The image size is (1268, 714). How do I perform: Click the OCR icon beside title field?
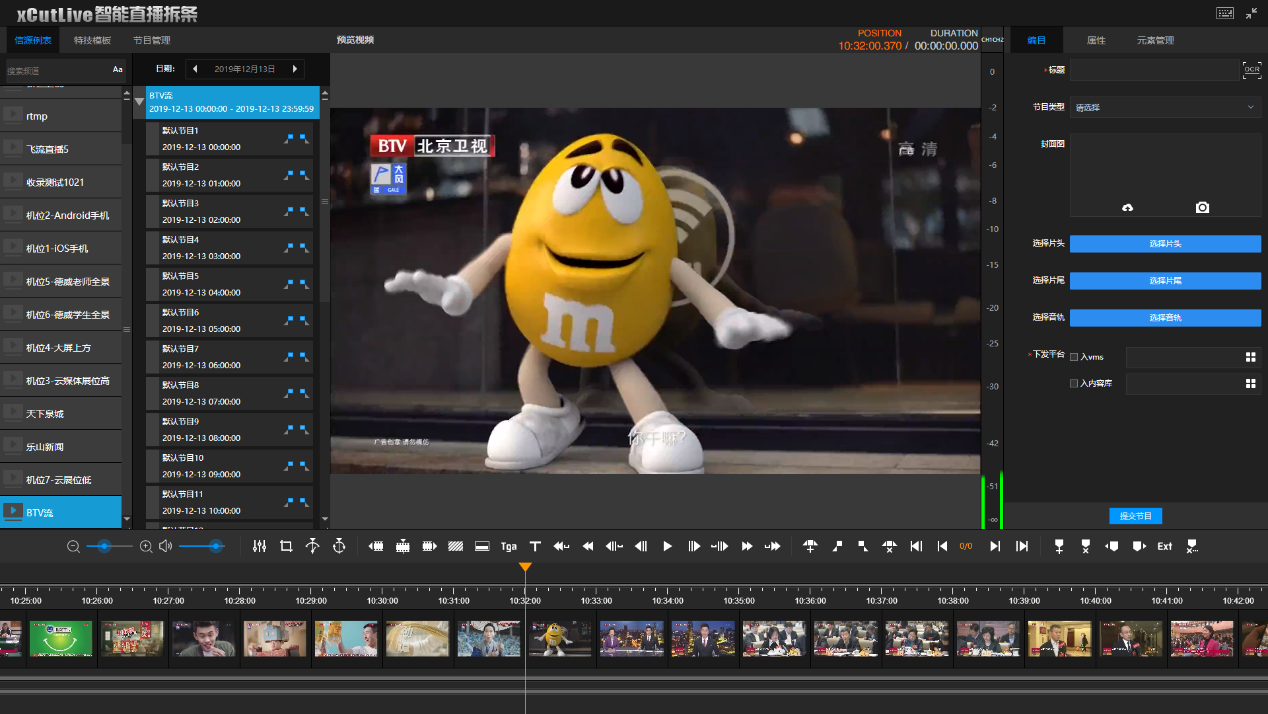click(x=1252, y=70)
